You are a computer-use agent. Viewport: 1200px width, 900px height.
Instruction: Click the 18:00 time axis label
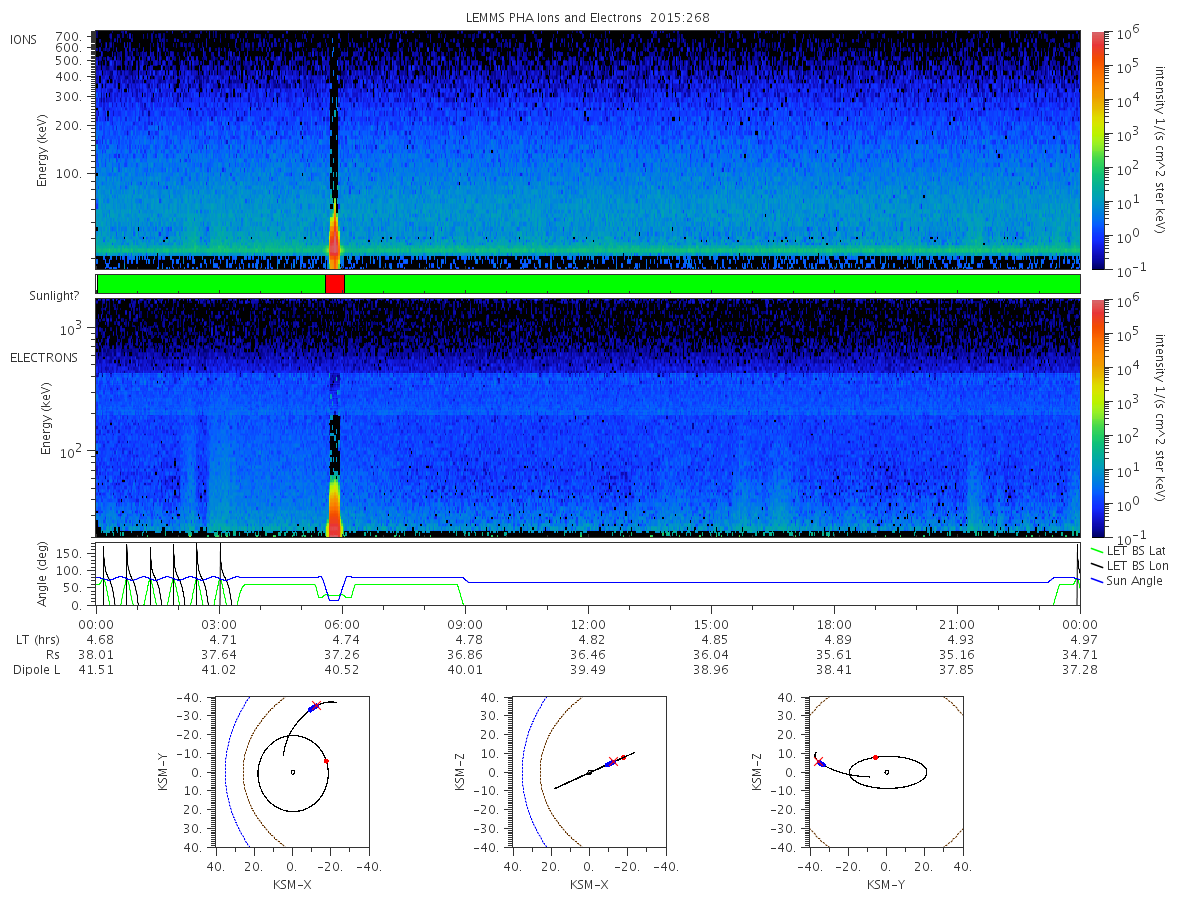pyautogui.click(x=834, y=624)
